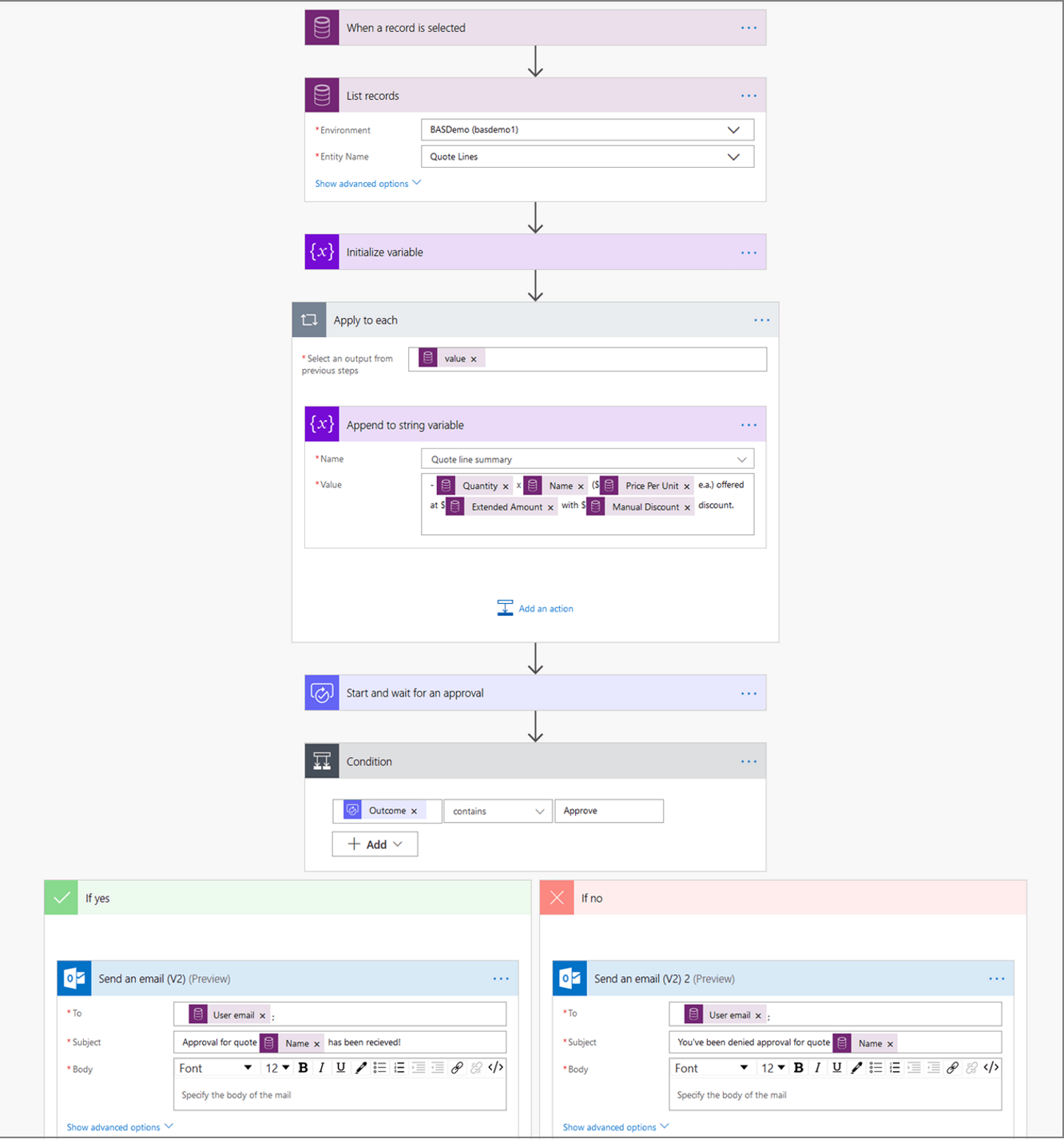Click the Start and wait for an approval icon
Screen dimensions: 1064x1139
322,693
